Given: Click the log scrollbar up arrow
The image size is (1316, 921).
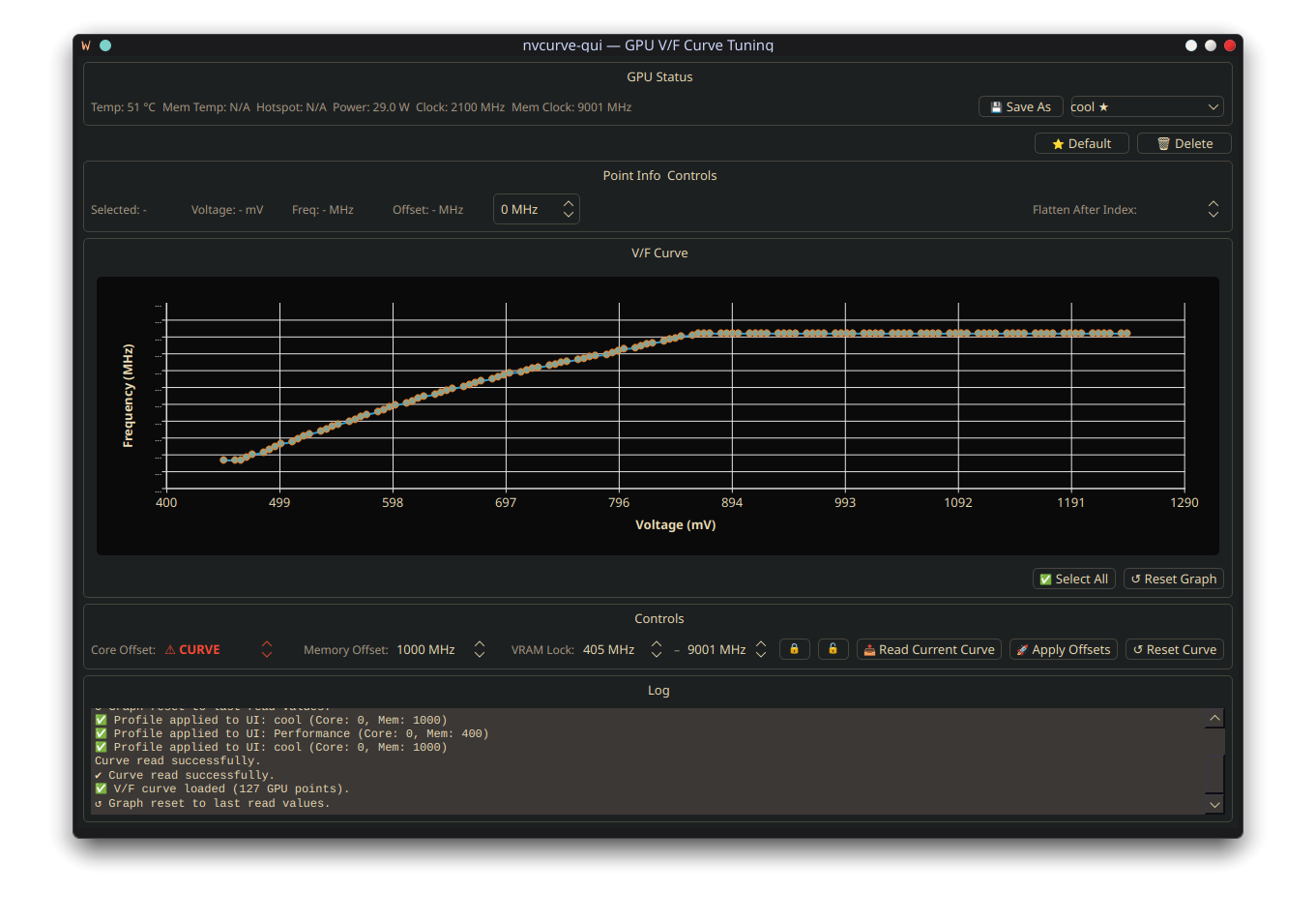Looking at the screenshot, I should click(x=1214, y=718).
